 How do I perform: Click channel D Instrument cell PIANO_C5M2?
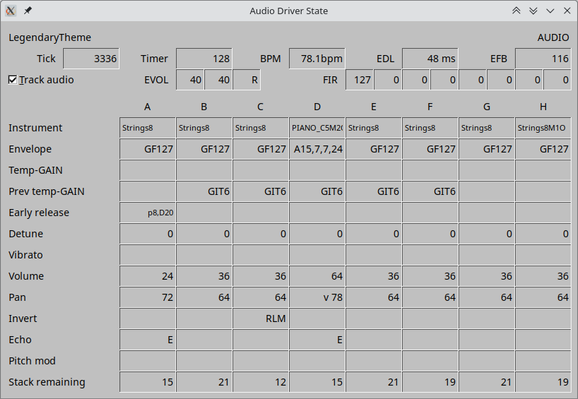317,128
